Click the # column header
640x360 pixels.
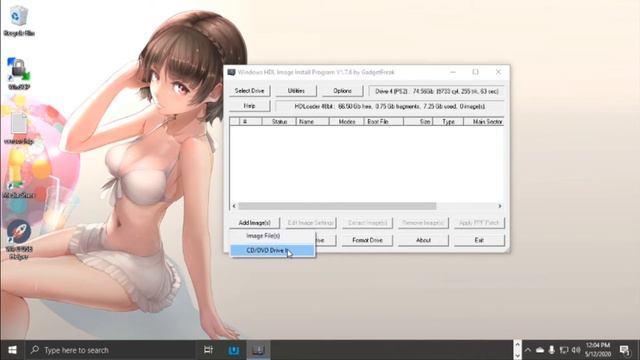(x=250, y=122)
